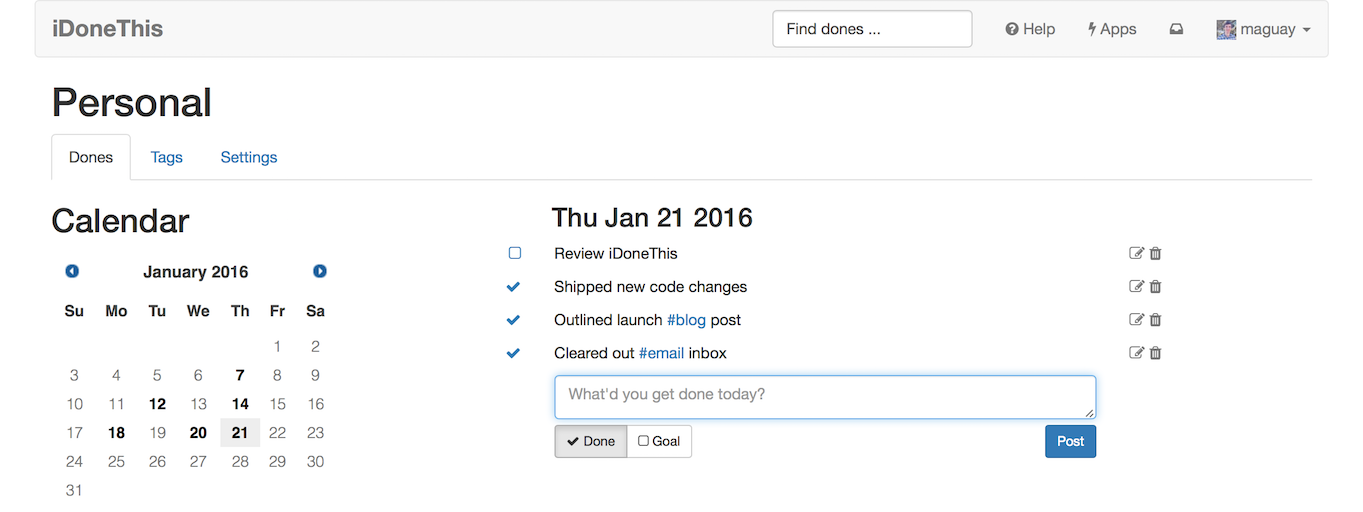Select January 14 in the calendar
Screen dimensions: 1363x512
240,404
